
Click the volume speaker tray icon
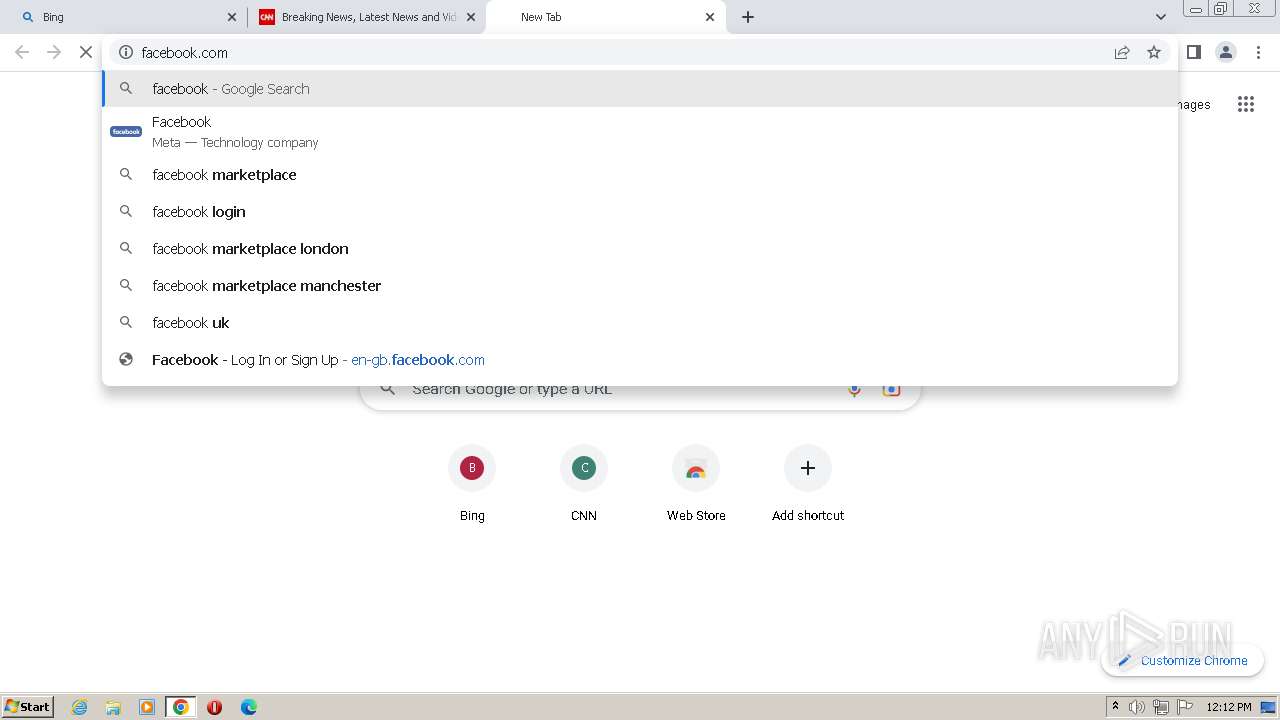[1137, 707]
